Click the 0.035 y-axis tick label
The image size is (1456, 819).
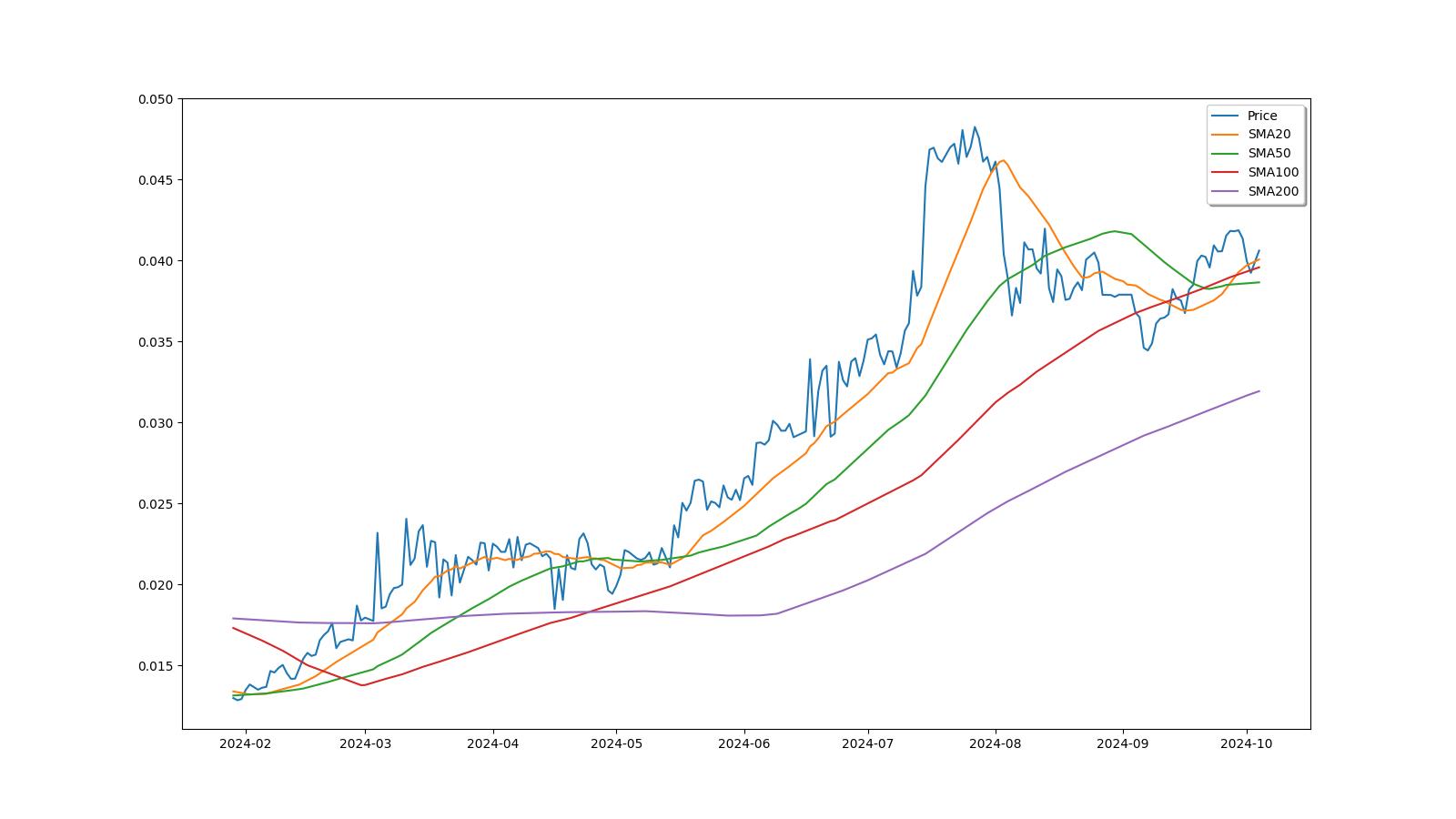(157, 342)
